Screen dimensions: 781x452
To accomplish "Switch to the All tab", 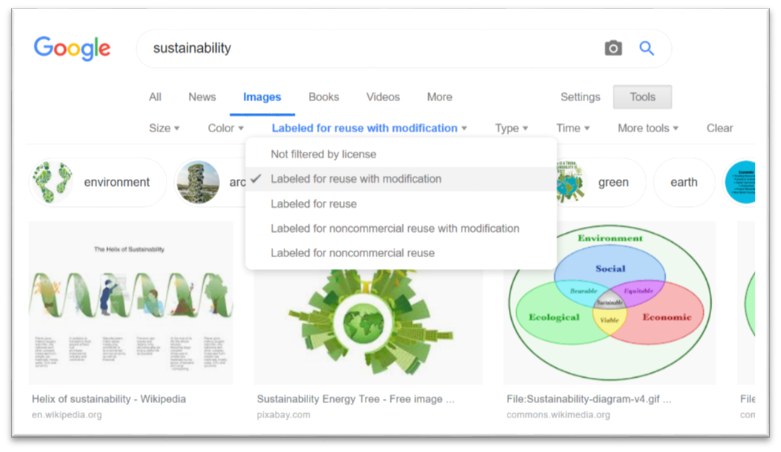I will [155, 97].
